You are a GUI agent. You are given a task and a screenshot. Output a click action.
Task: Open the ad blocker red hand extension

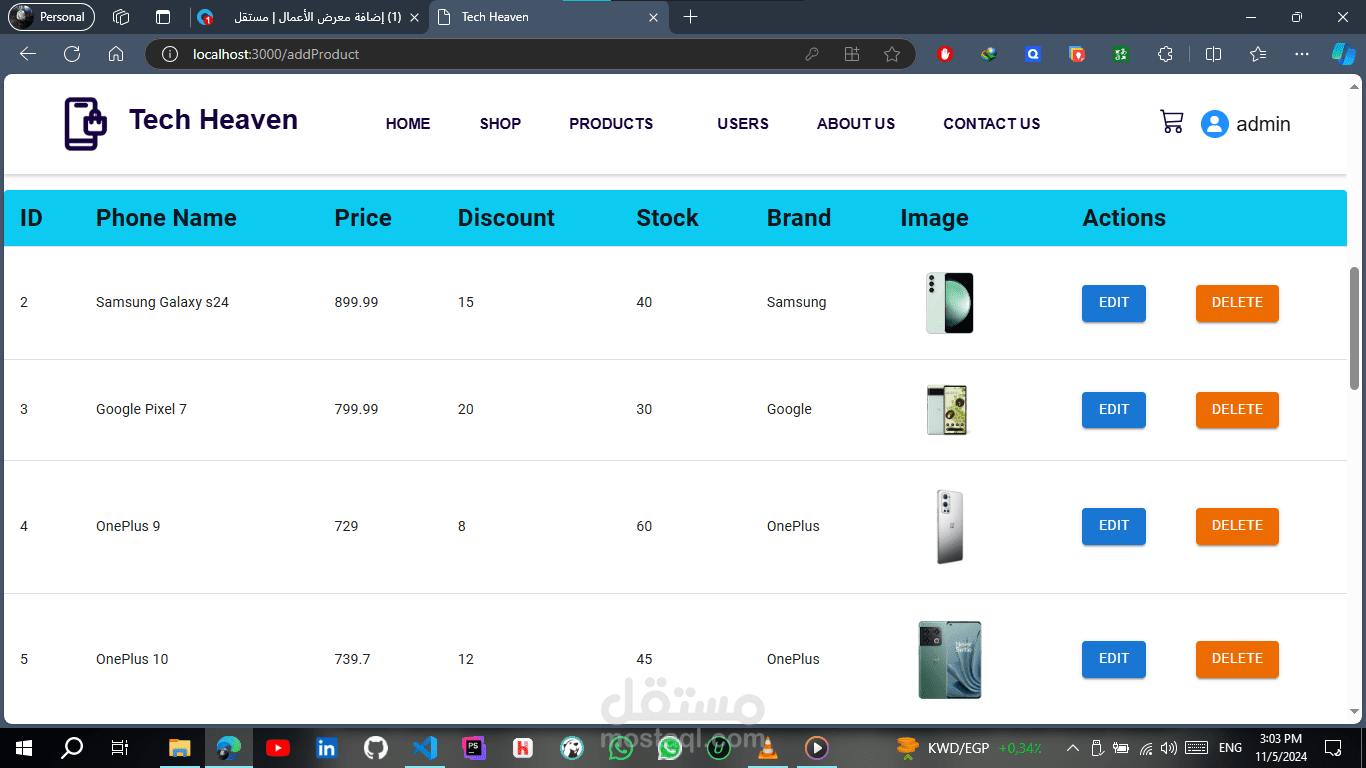tap(945, 54)
